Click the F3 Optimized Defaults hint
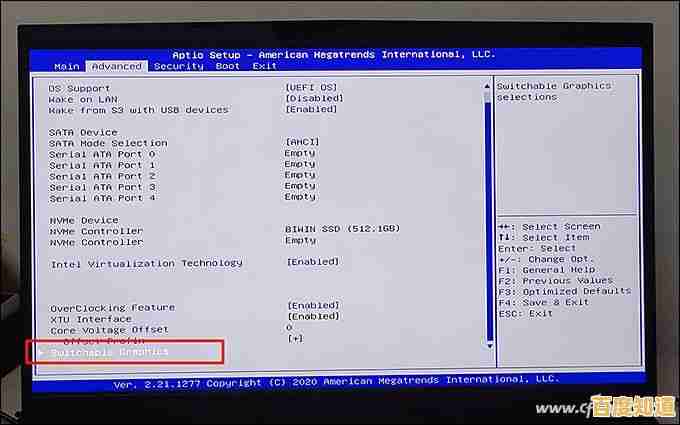 [x=564, y=291]
